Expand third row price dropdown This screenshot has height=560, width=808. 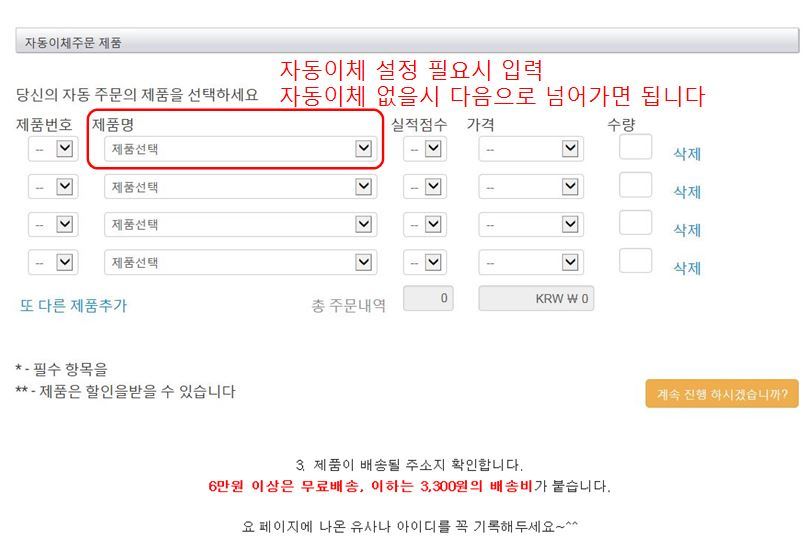pos(530,225)
